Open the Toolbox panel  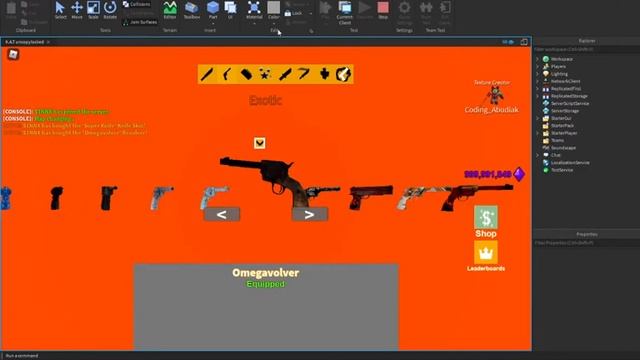(x=191, y=10)
